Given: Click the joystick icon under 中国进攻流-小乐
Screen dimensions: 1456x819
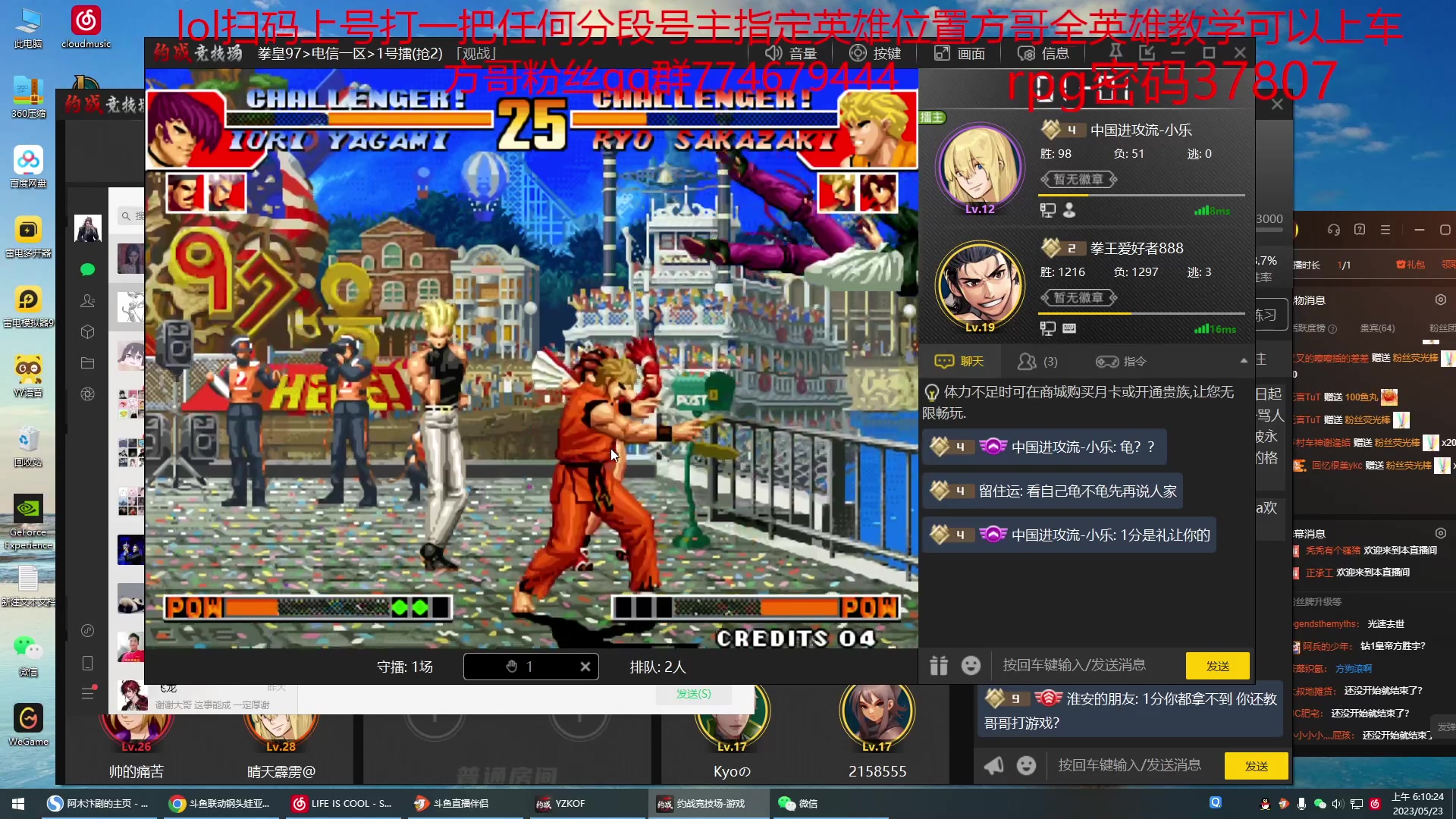Looking at the screenshot, I should pyautogui.click(x=1069, y=210).
